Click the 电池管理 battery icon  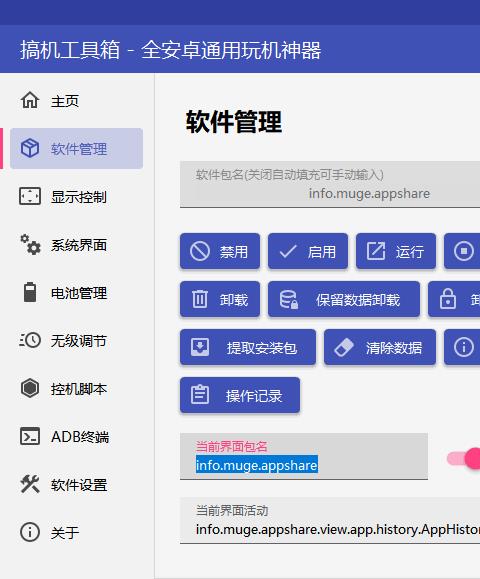coord(30,292)
